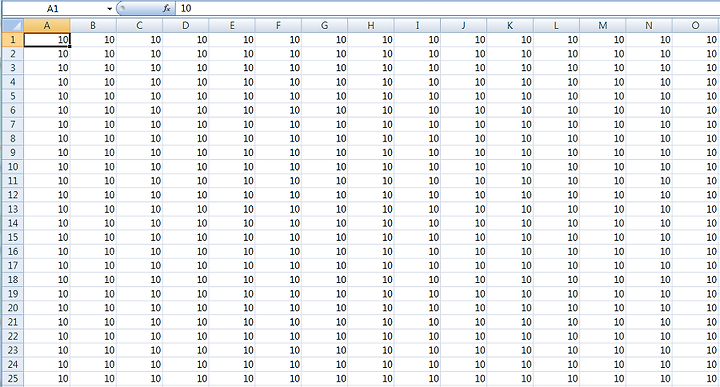Click cell N12 containing 10
Image resolution: width=720 pixels, height=387 pixels.
click(649, 195)
